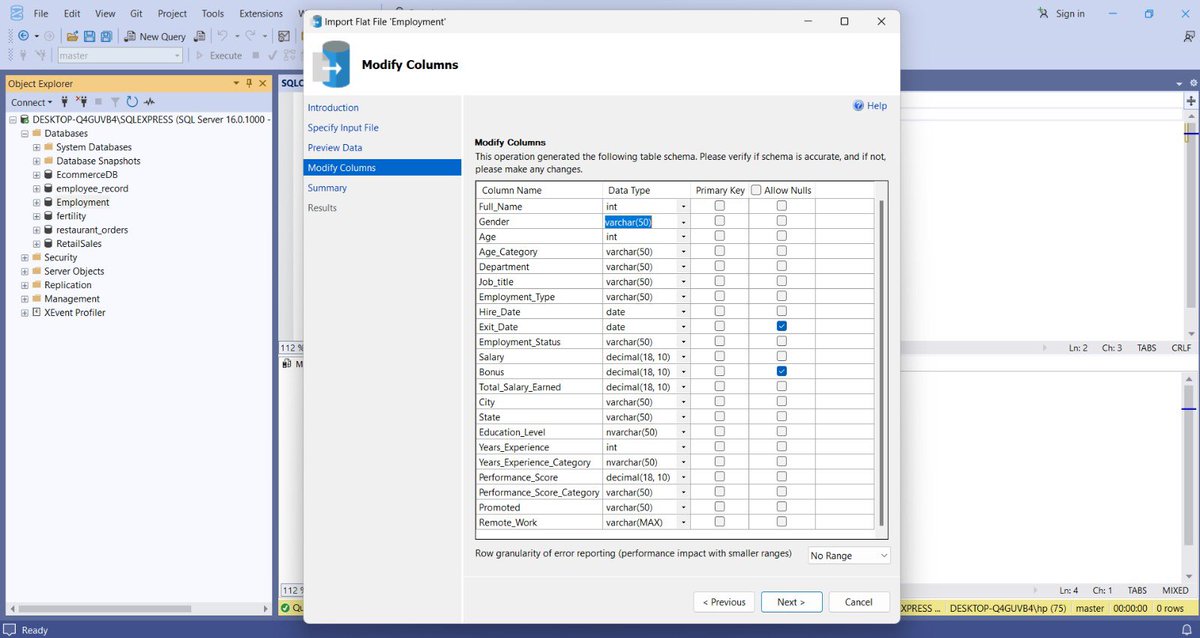Go to the Preview Data step
Viewport: 1200px width, 638px height.
[335, 148]
